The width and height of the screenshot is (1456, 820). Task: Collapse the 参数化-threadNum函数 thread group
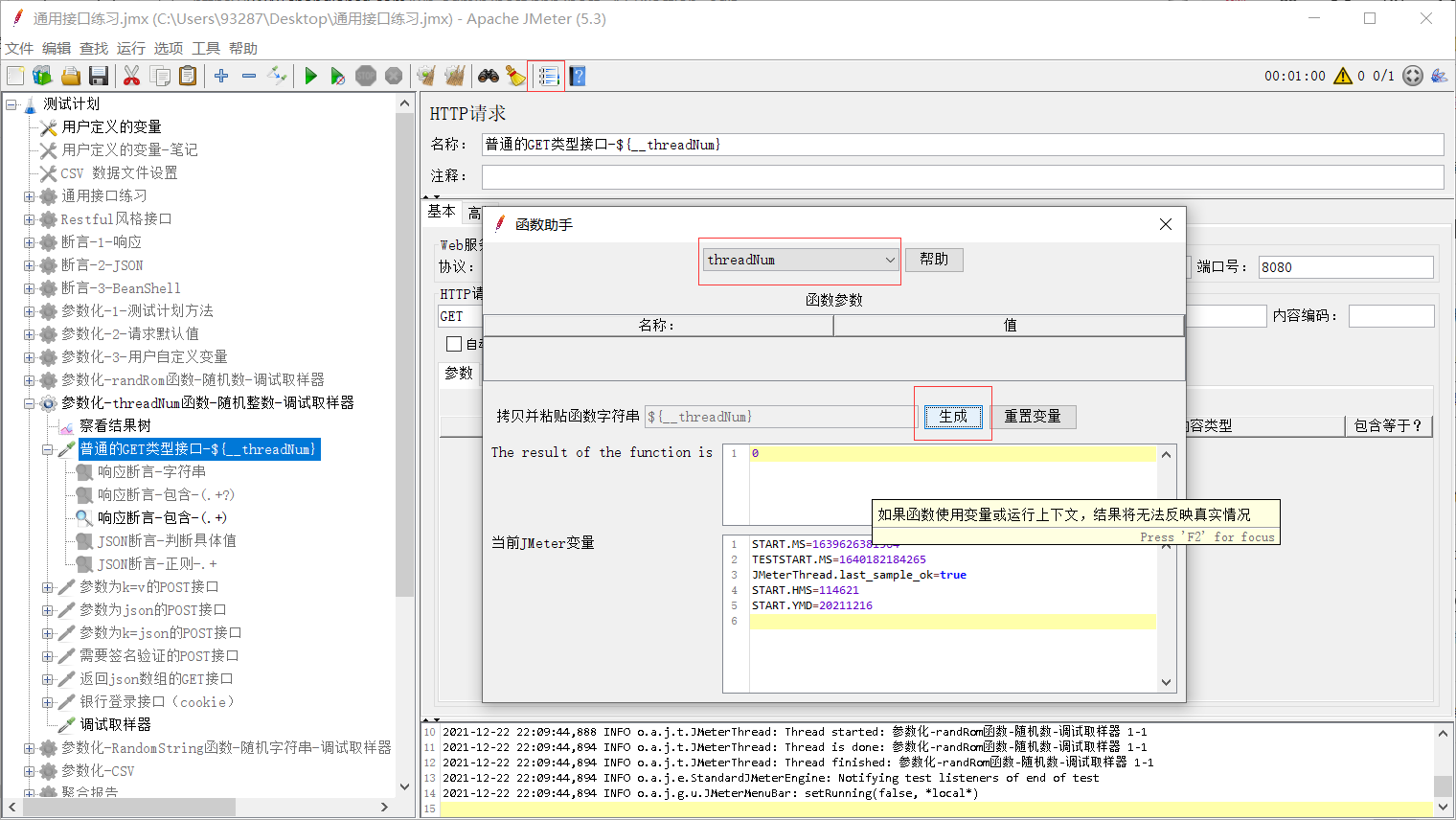click(x=29, y=403)
